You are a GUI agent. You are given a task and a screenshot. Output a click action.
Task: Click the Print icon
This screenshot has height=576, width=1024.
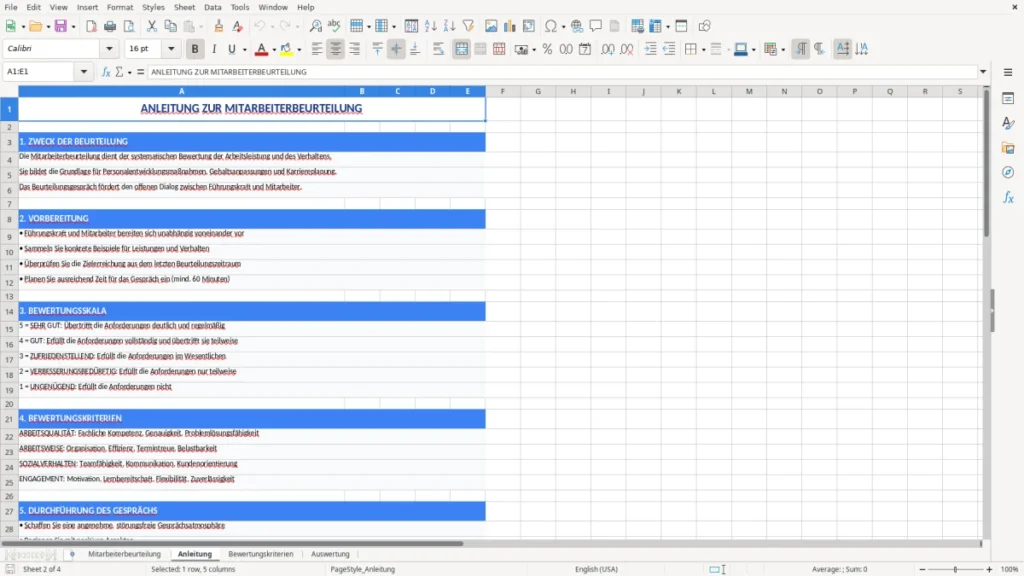click(110, 26)
